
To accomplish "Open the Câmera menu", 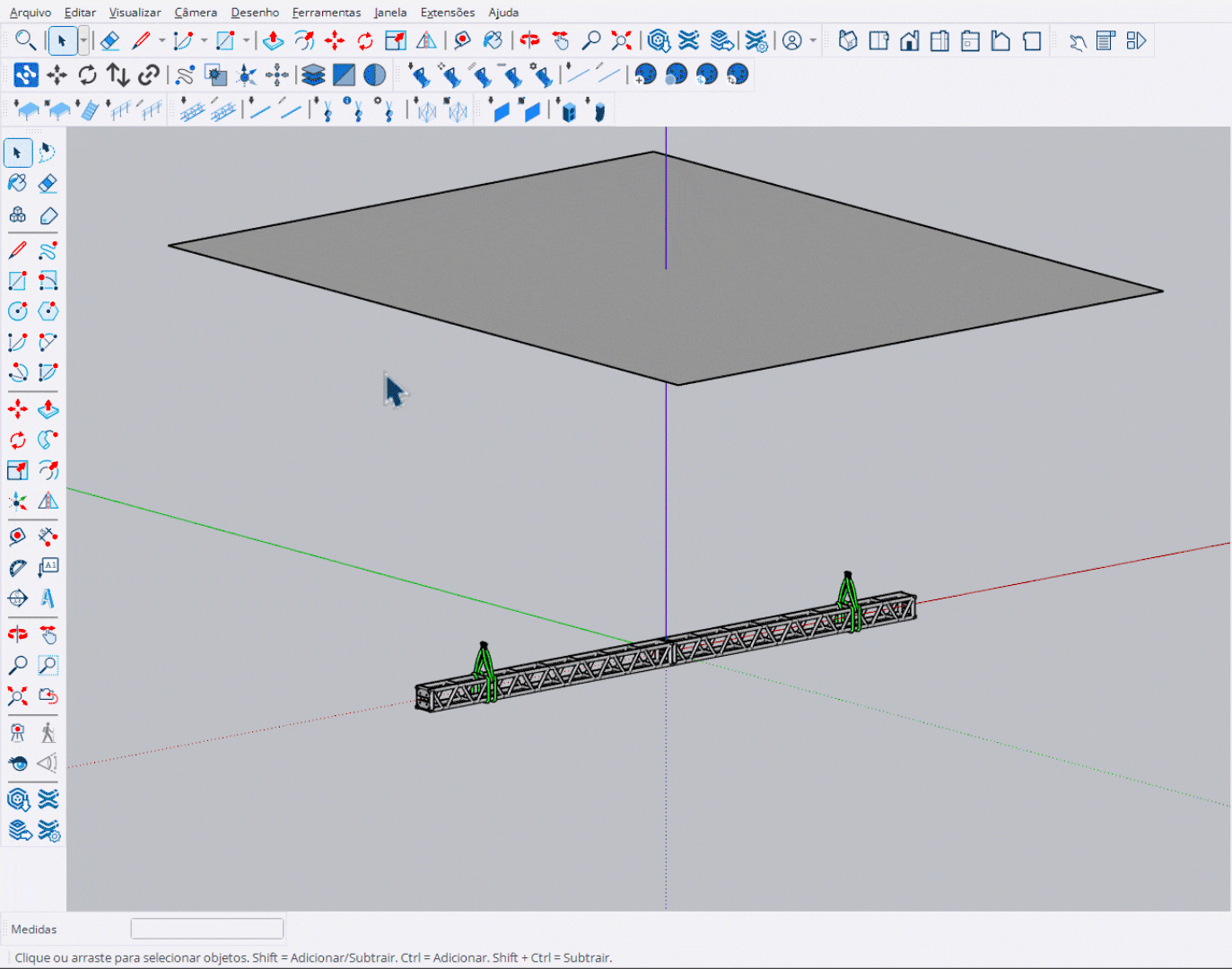I will [x=196, y=13].
